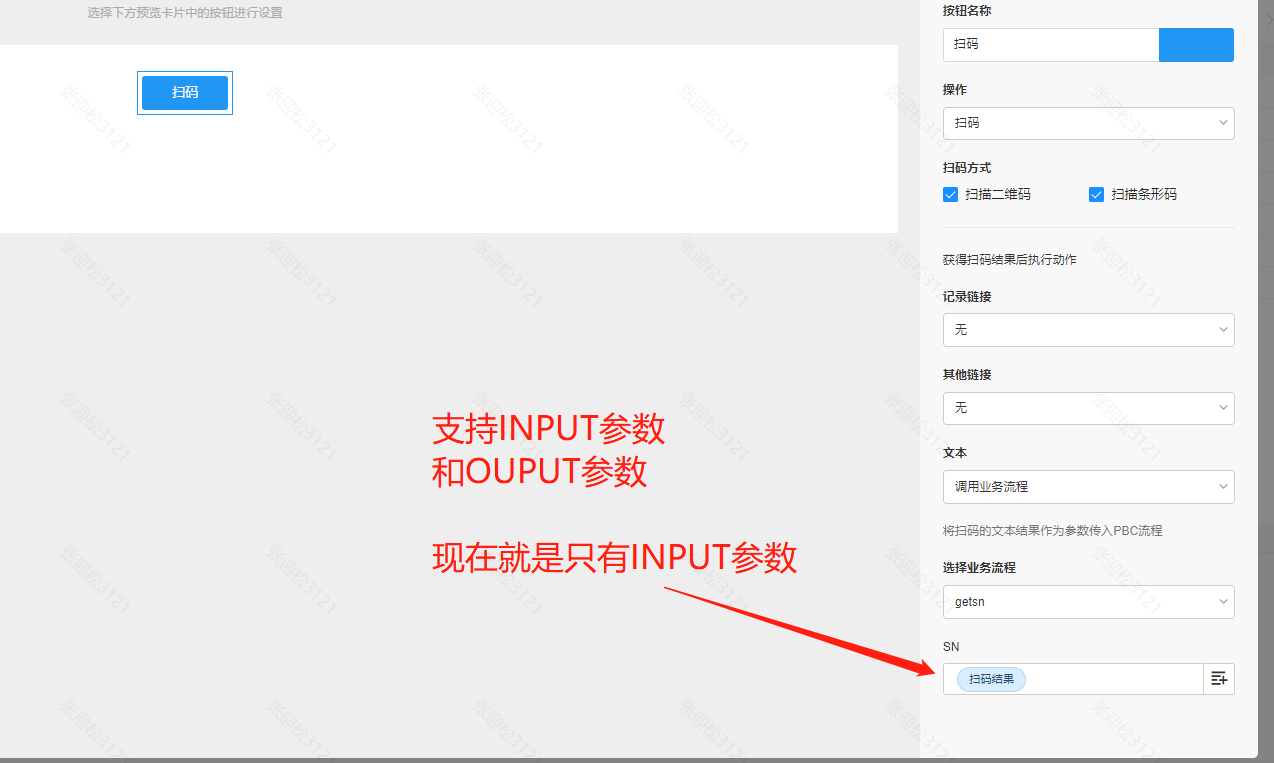Click the 按钮名称 field label
The width and height of the screenshot is (1274, 763).
pos(967,11)
